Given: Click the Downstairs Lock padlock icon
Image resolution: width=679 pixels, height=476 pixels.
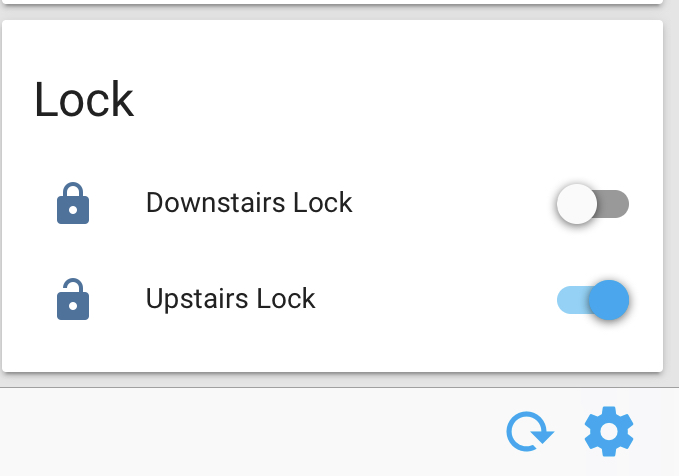Looking at the screenshot, I should pyautogui.click(x=73, y=204).
